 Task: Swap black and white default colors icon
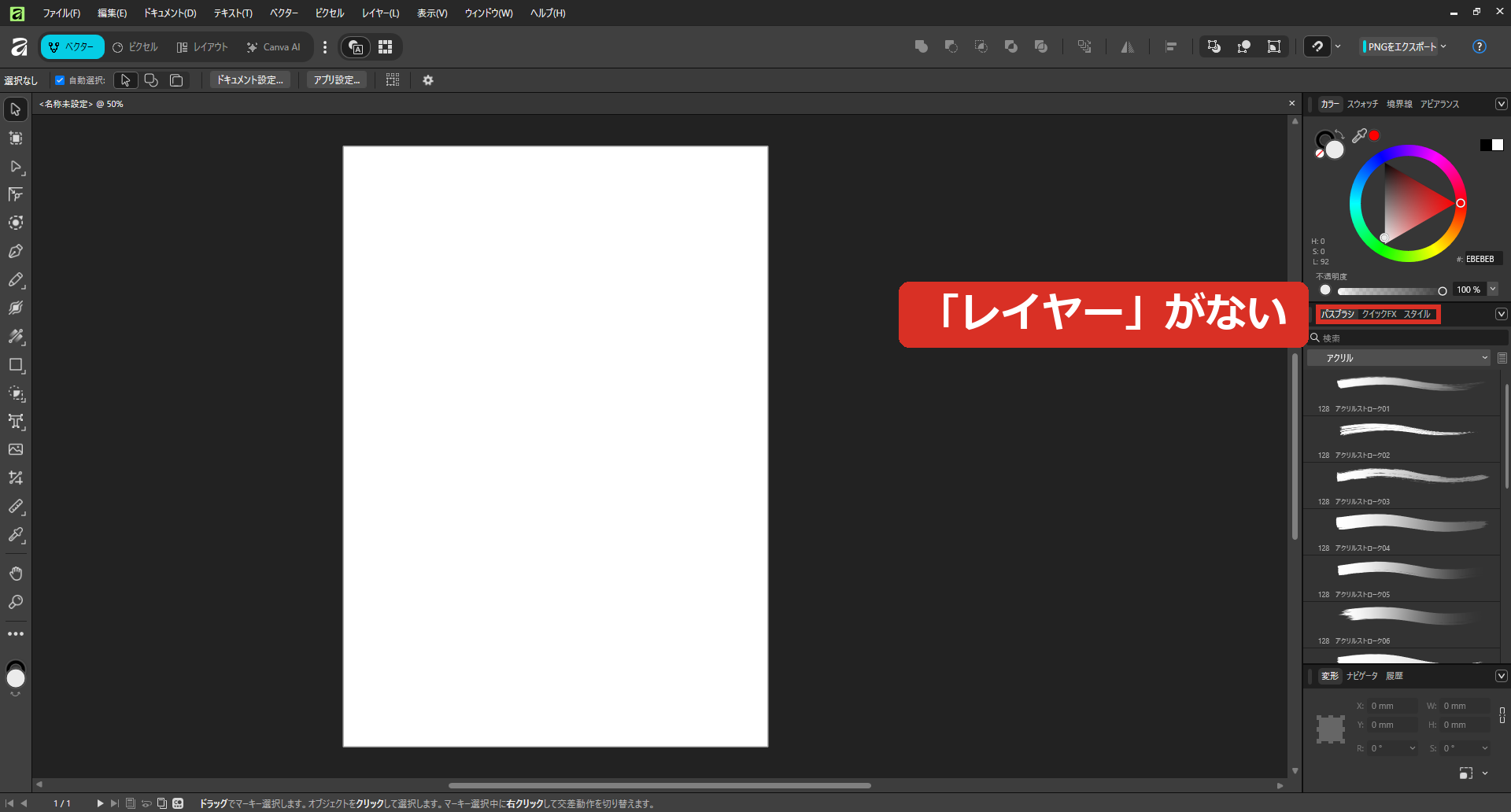pos(1491,145)
